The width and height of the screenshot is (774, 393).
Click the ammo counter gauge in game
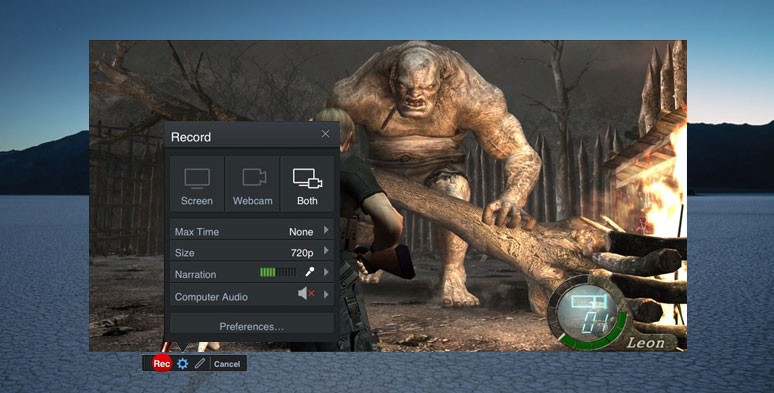(x=587, y=314)
